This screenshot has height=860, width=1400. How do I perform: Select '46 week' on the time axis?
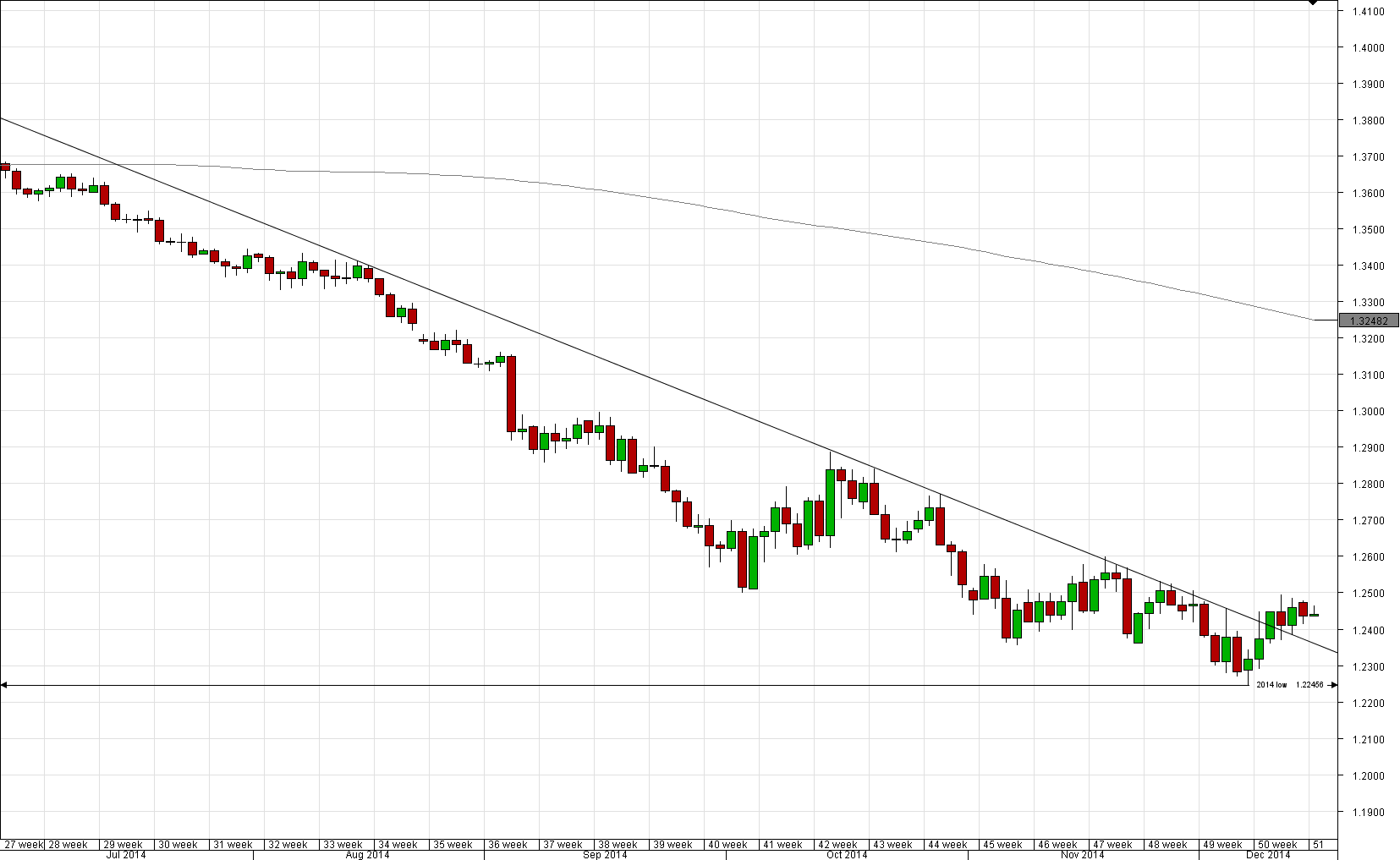[x=1057, y=844]
